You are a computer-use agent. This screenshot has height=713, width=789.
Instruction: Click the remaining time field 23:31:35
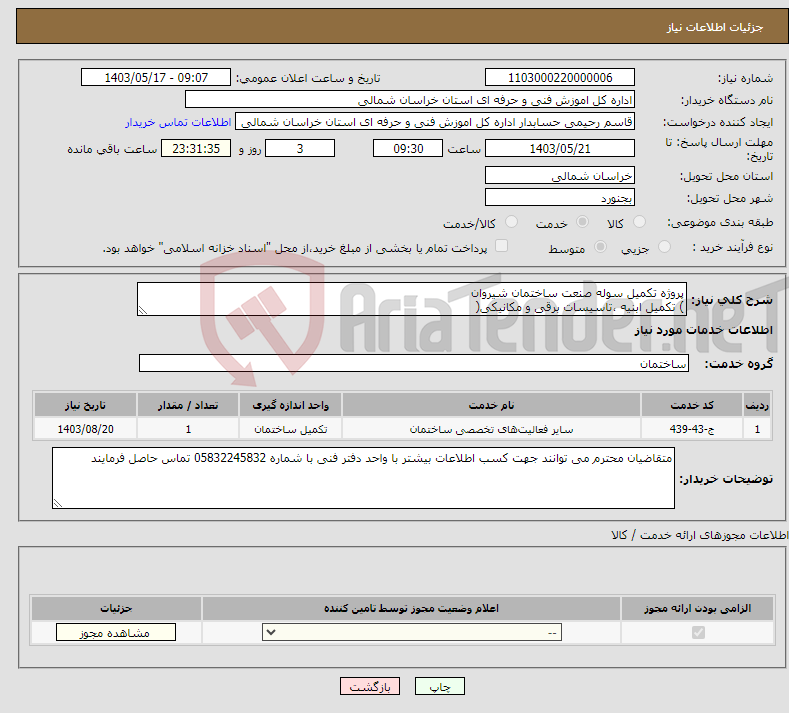196,148
